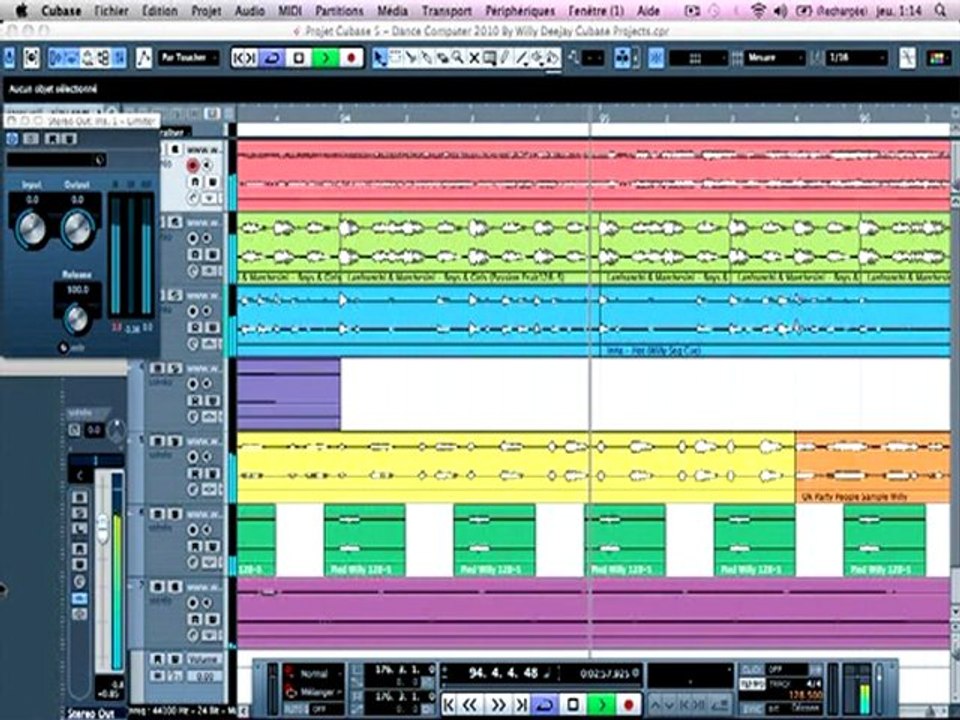Open the 'Mesure' grid type dropdown
This screenshot has width=960, height=720.
coord(775,58)
